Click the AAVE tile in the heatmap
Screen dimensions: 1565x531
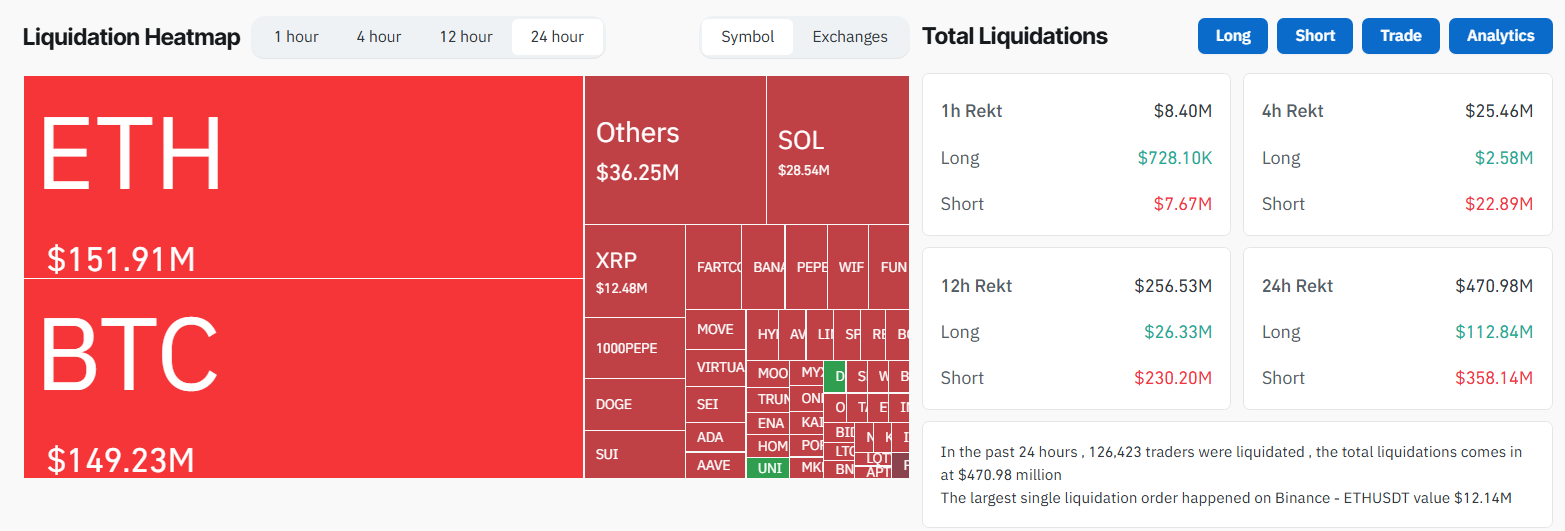[715, 465]
